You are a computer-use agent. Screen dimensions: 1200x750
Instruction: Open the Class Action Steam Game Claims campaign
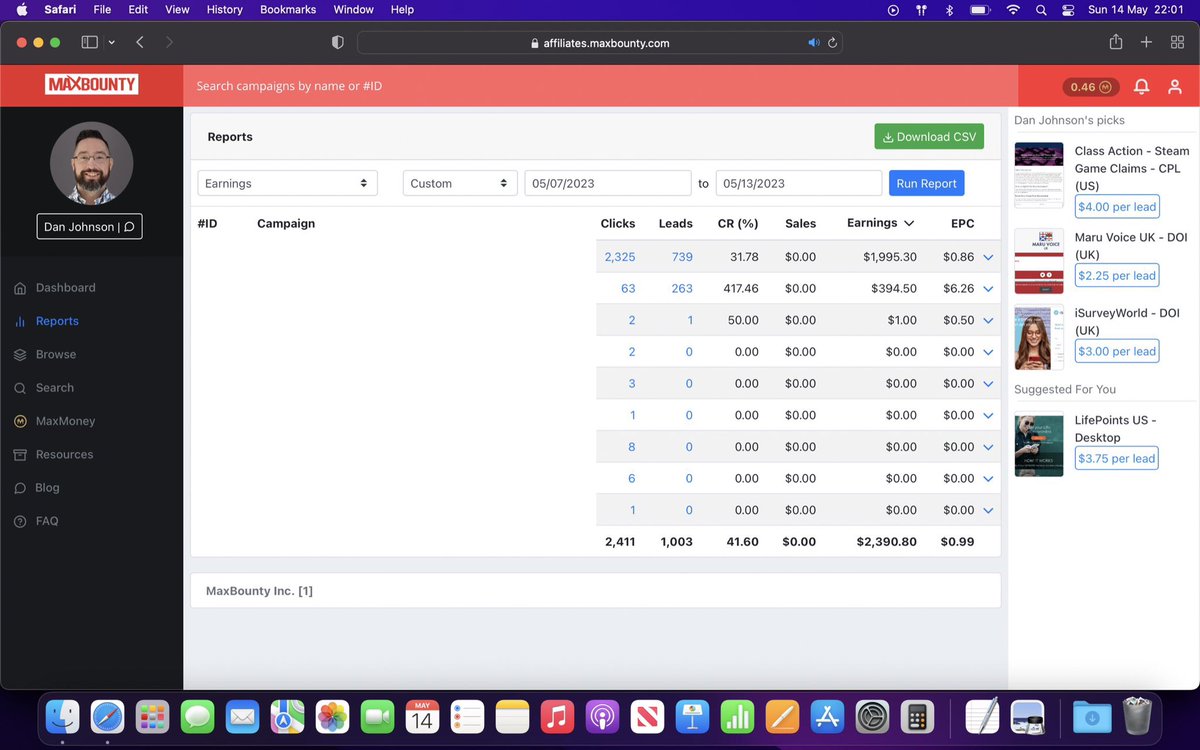[1132, 168]
